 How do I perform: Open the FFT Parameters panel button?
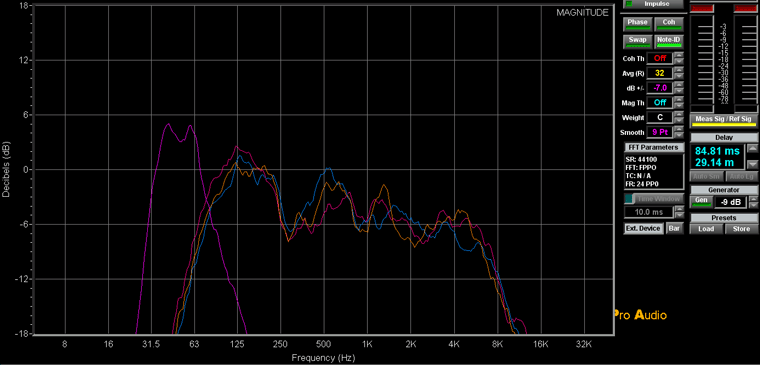coord(654,147)
